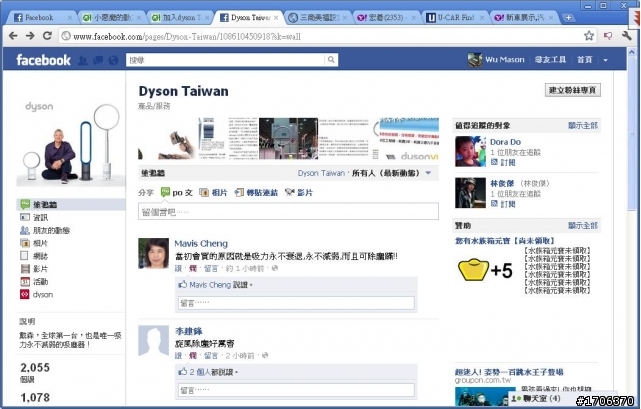The width and height of the screenshot is (641, 409).
Task: Open the fan-in-showroom photo in the page photo strip
Action: pyautogui.click(x=288, y=138)
